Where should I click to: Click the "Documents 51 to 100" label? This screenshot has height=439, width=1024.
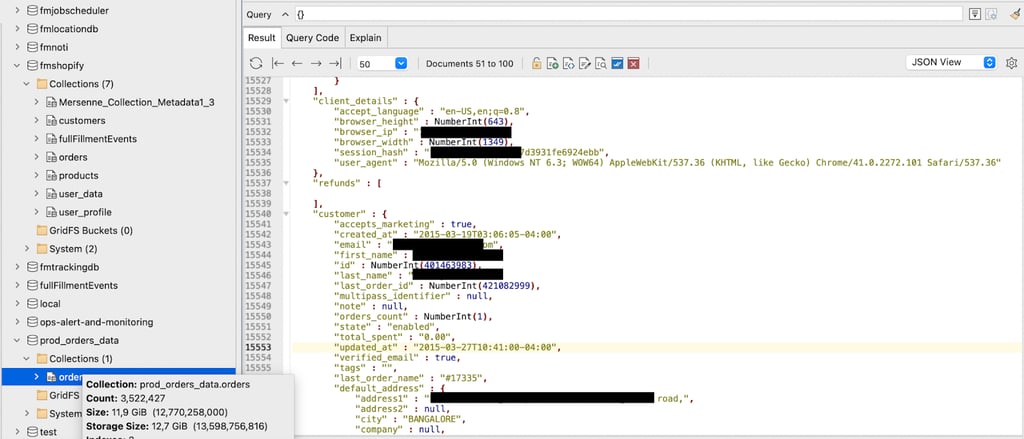tap(470, 63)
